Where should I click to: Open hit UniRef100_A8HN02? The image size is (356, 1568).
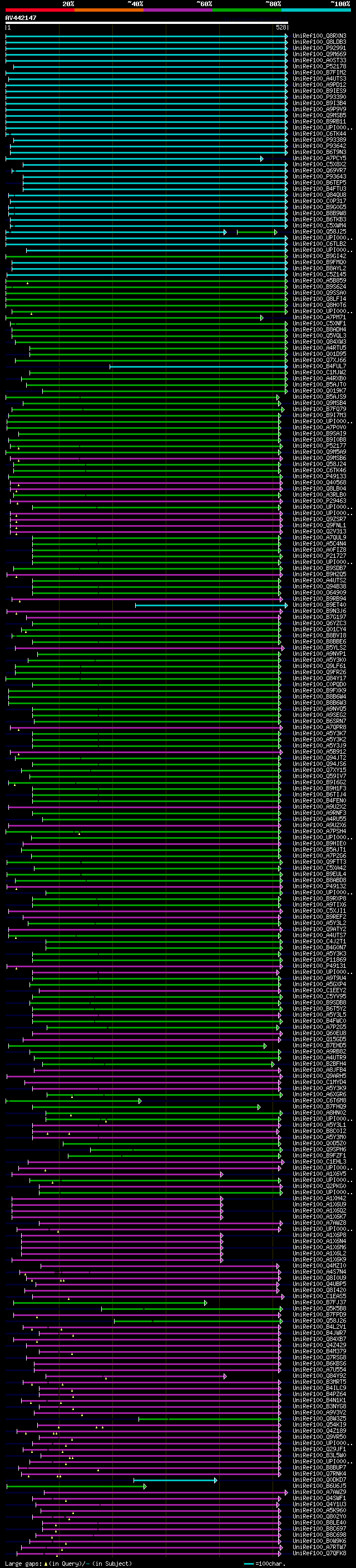(319, 1112)
